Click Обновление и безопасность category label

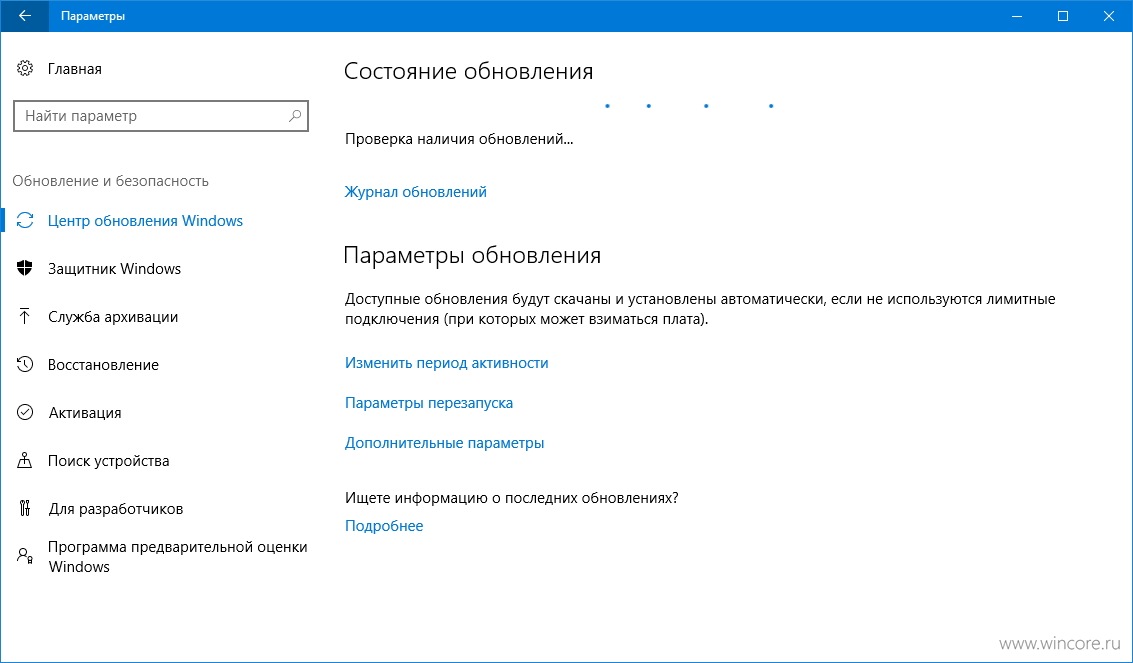tap(111, 181)
